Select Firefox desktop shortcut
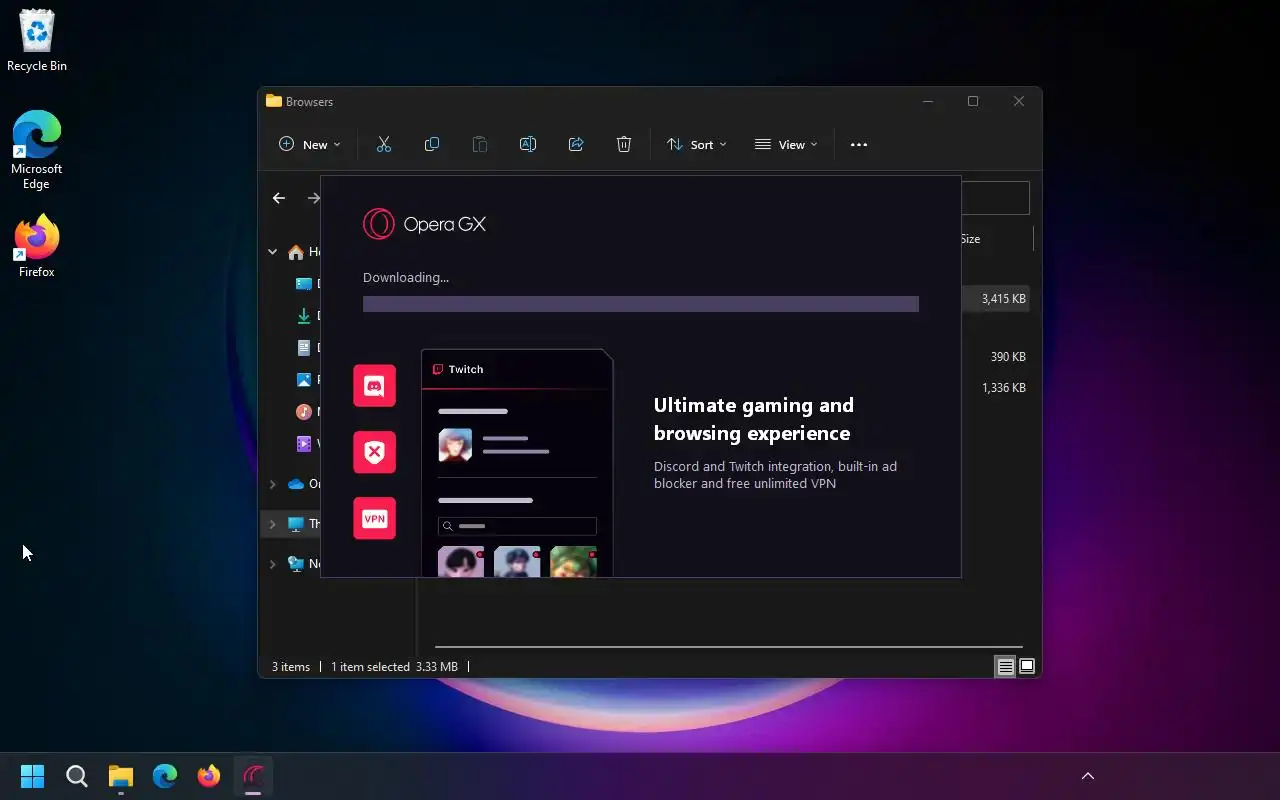 point(37,245)
